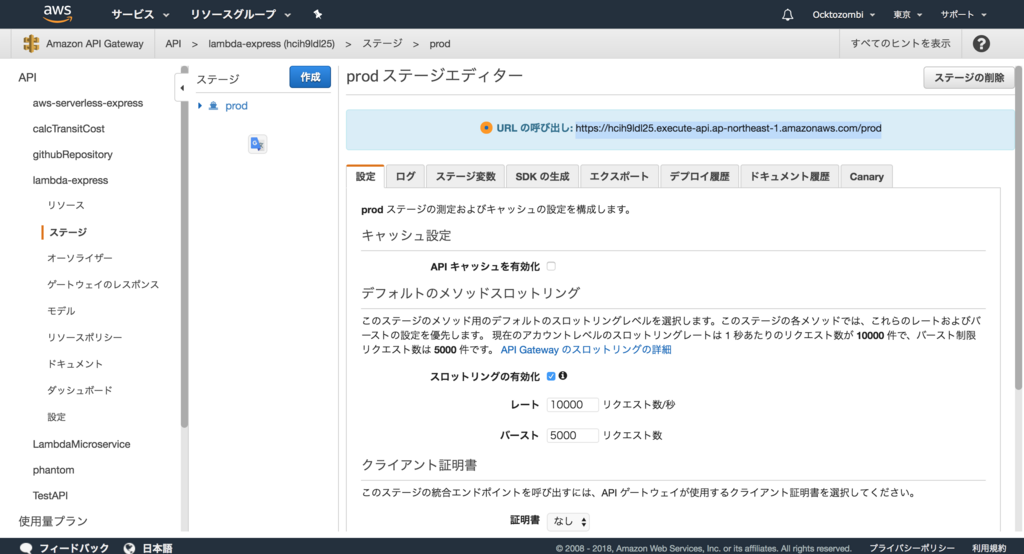This screenshot has width=1024, height=554.
Task: Open the サポート dropdown
Action: [x=963, y=14]
